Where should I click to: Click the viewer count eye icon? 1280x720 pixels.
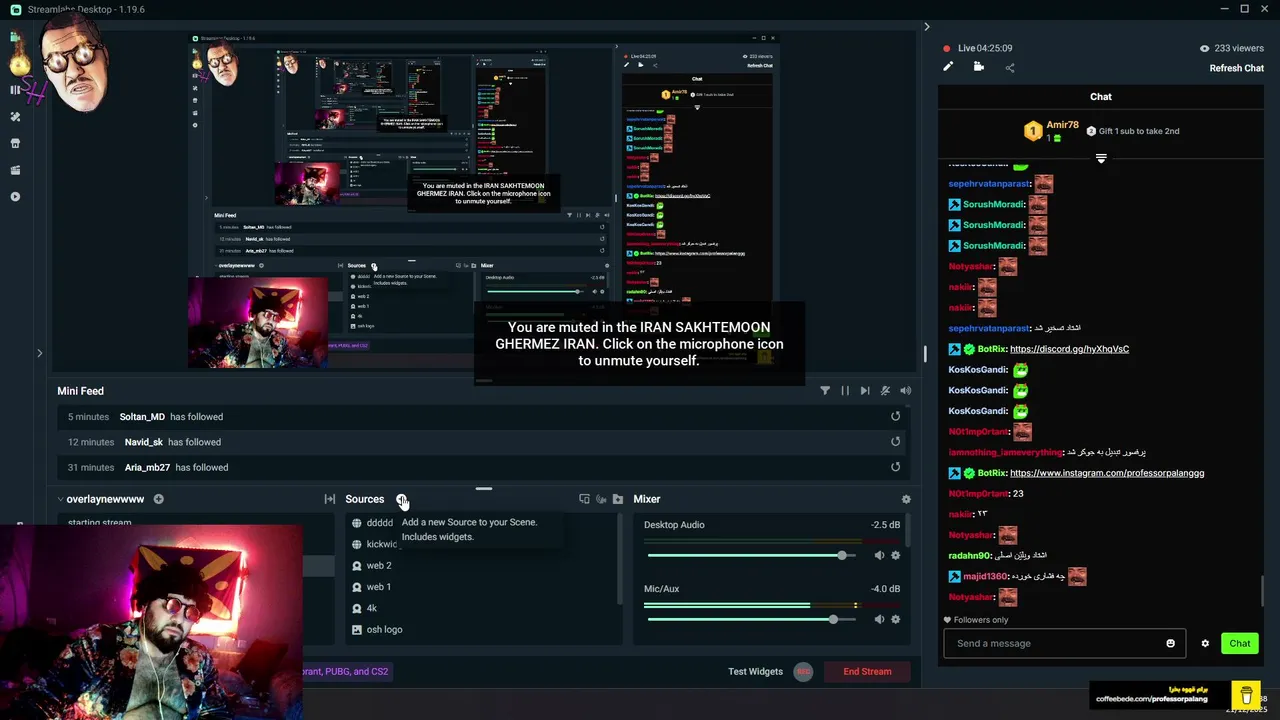pos(1204,48)
